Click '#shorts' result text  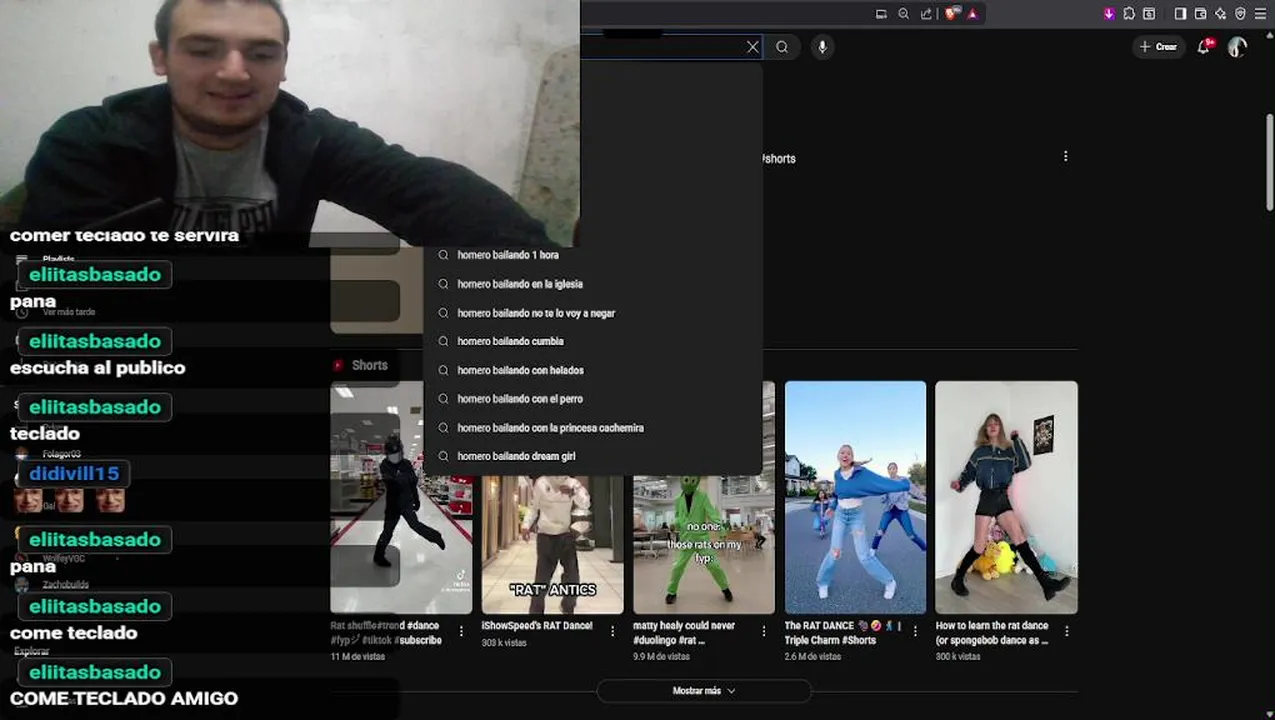[x=778, y=159]
